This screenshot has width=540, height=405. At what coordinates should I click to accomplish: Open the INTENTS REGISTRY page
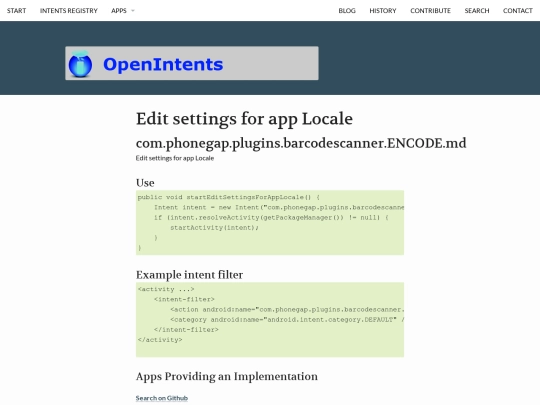[x=69, y=11]
